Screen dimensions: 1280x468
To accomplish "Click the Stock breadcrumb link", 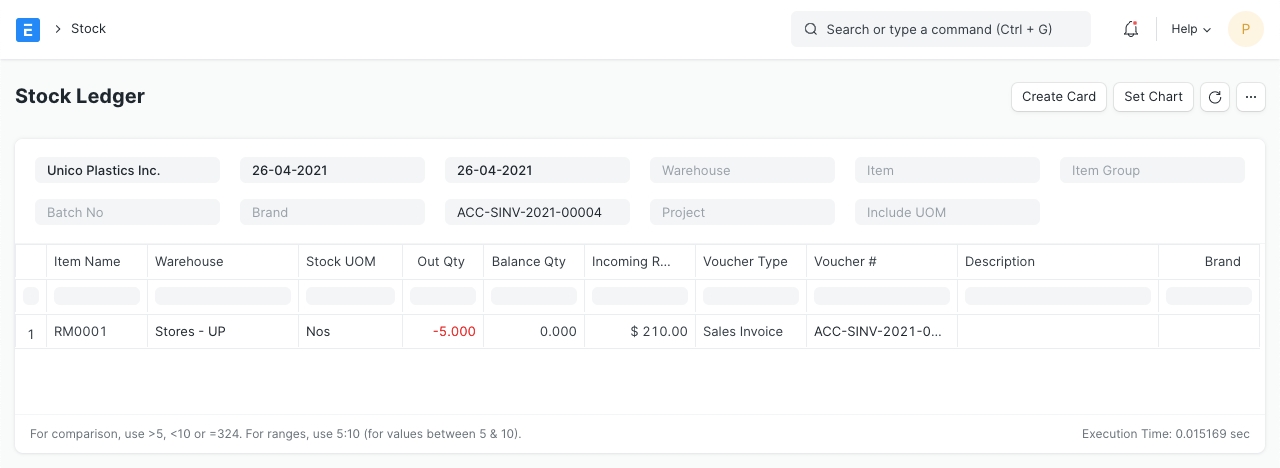I will 88,29.
